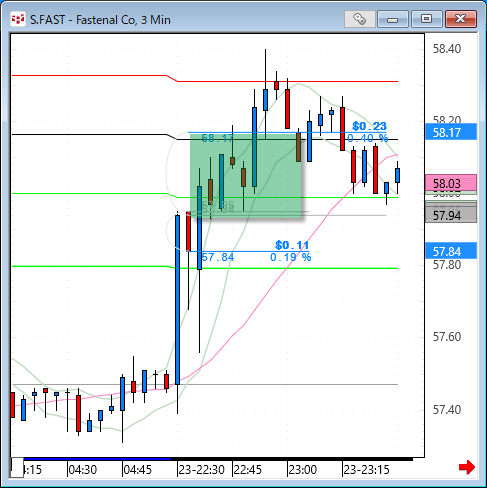Image resolution: width=487 pixels, height=488 pixels.
Task: Click the 57.60 price scale value
Action: click(447, 337)
